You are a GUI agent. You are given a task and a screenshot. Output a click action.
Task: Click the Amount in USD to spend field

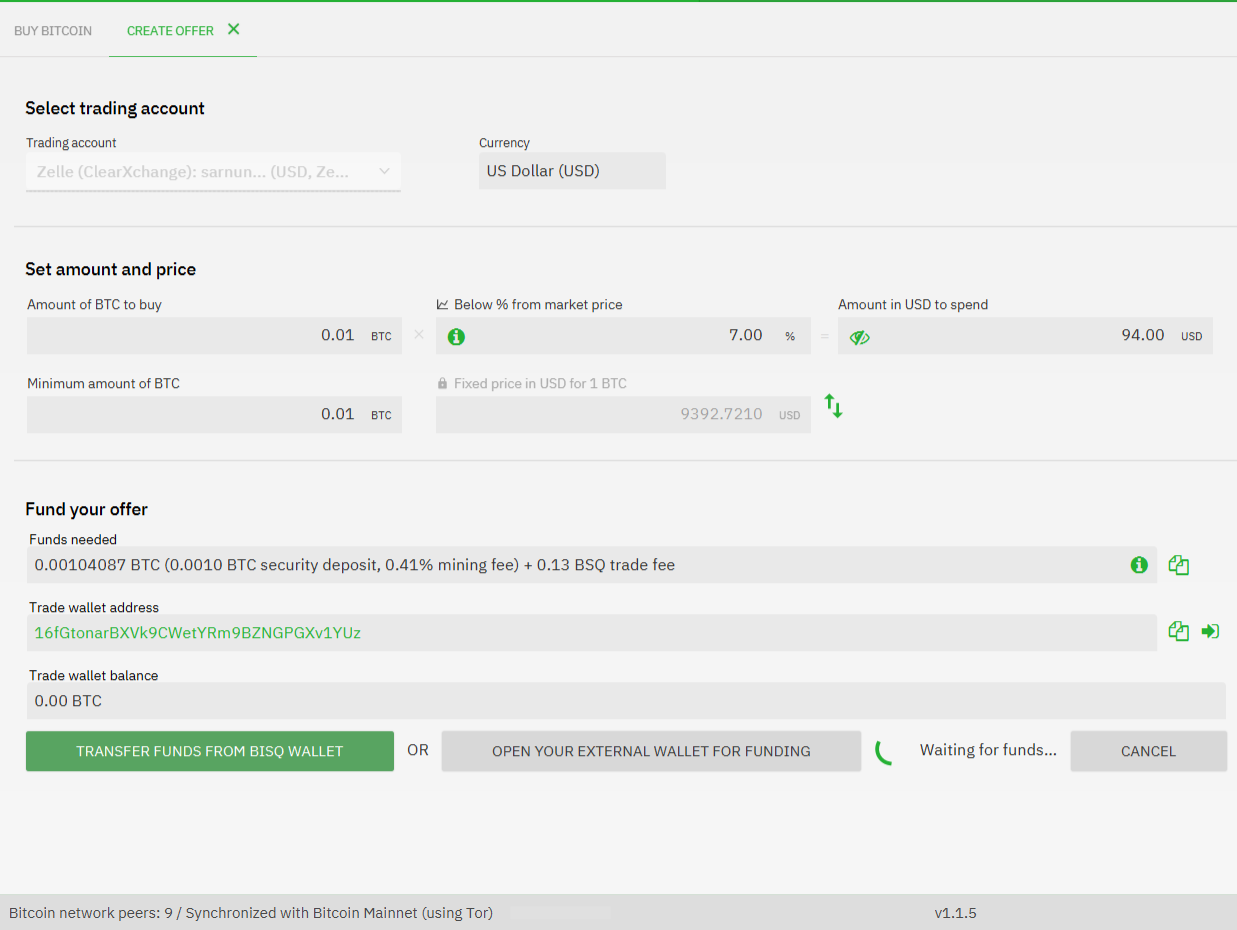[x=1025, y=336]
